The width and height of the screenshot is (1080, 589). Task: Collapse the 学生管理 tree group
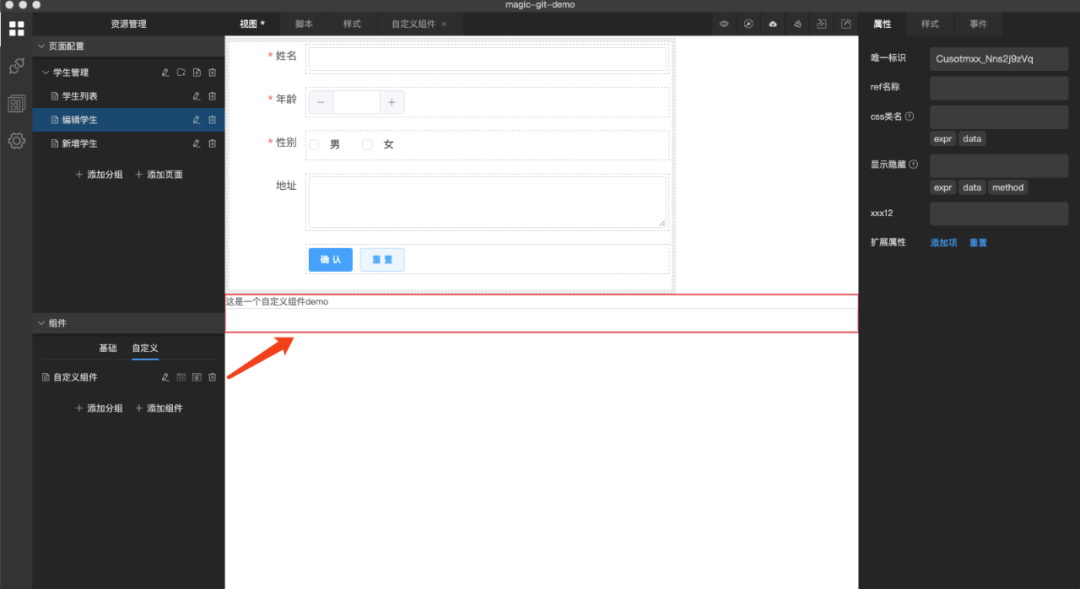pyautogui.click(x=46, y=72)
